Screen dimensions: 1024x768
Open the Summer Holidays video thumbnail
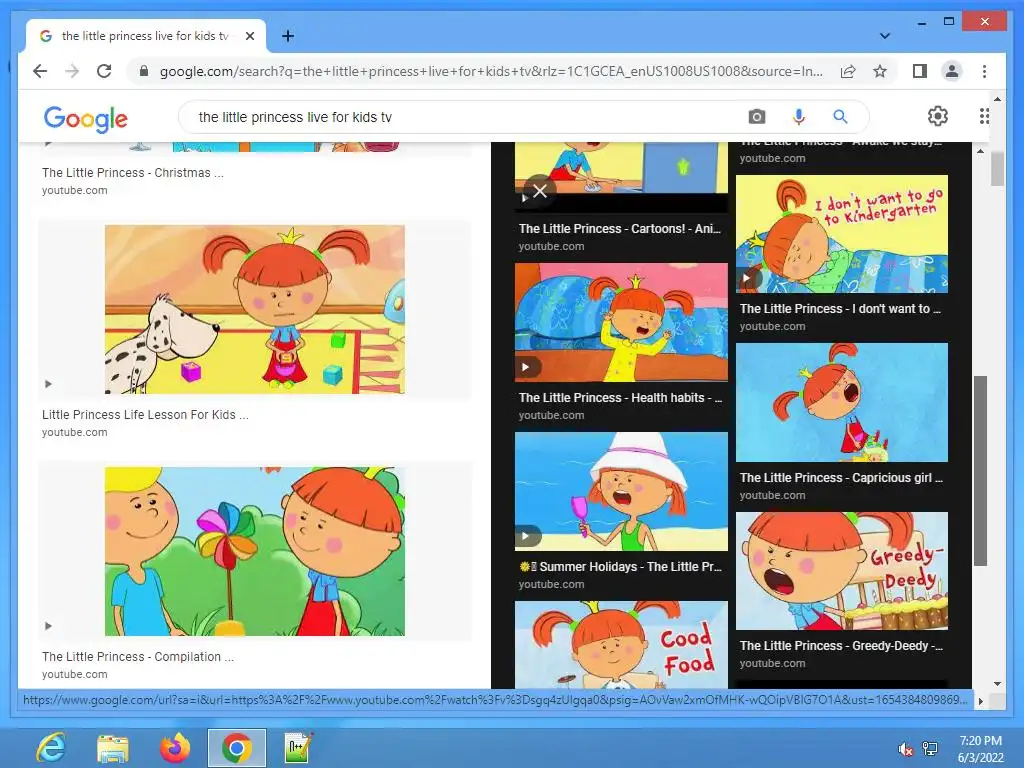[621, 491]
